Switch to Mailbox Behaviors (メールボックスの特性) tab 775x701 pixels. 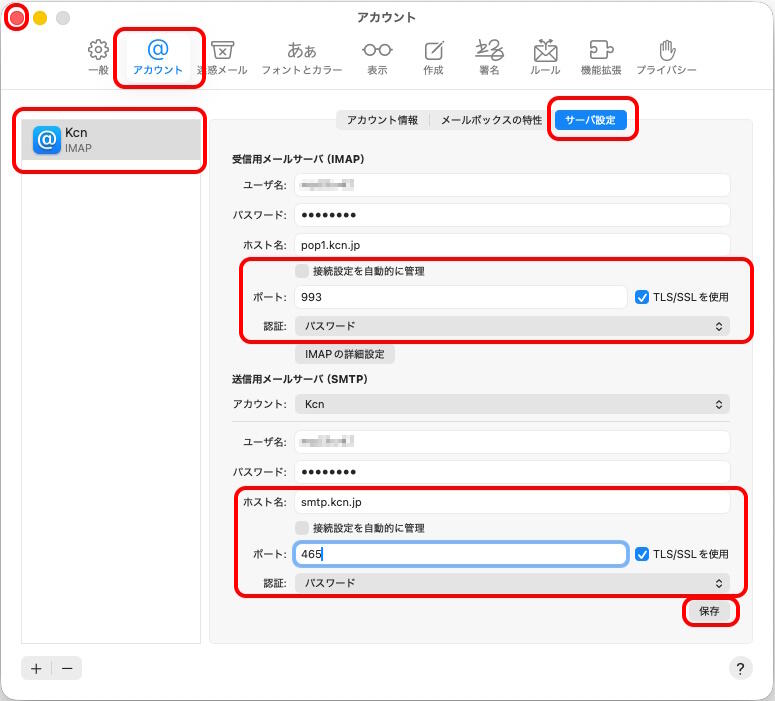click(x=491, y=120)
